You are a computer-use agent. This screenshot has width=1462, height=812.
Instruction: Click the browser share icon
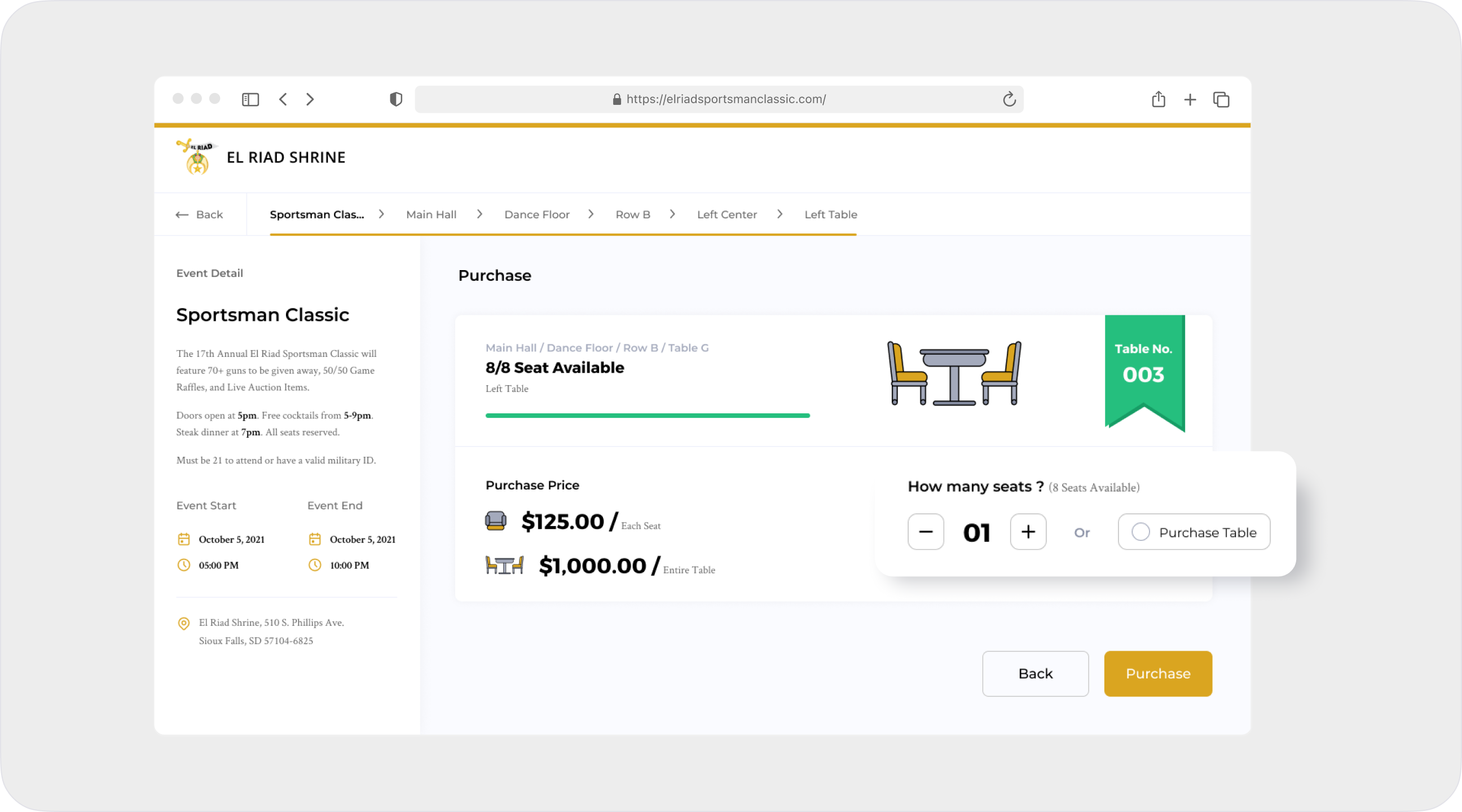(x=1159, y=99)
